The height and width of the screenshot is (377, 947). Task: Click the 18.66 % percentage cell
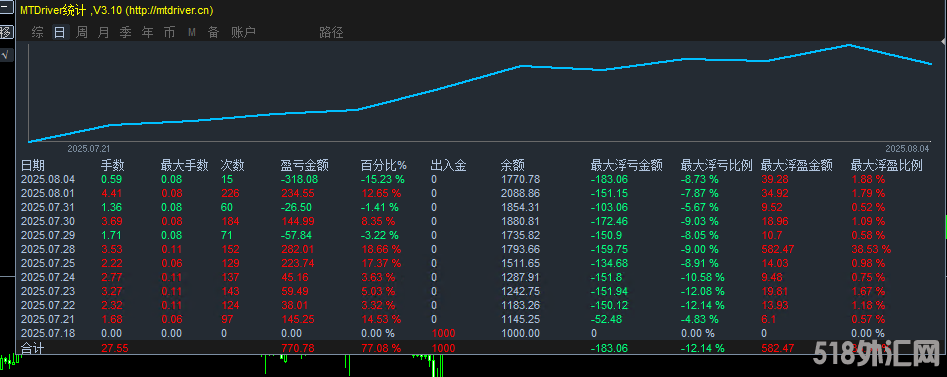(380, 249)
